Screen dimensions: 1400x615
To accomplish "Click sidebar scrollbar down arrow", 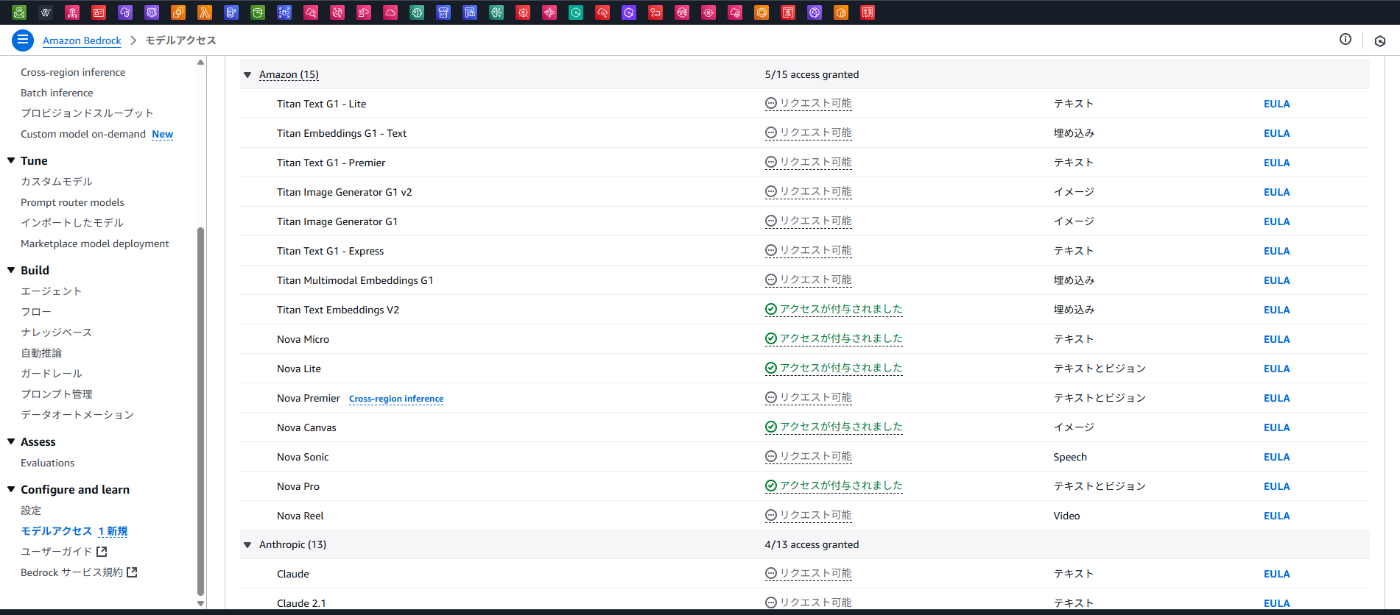I will click(x=200, y=603).
